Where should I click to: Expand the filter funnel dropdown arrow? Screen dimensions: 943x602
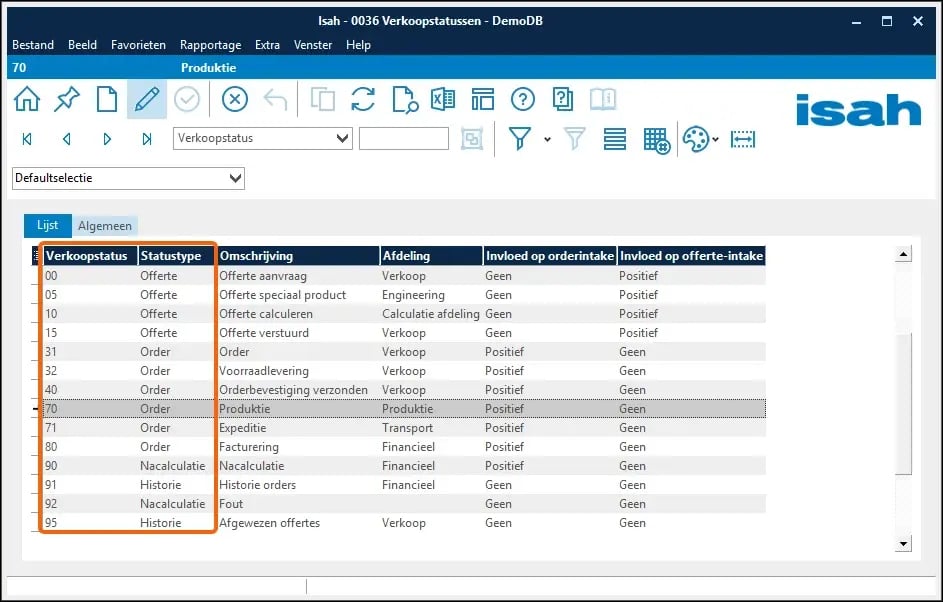pos(547,140)
